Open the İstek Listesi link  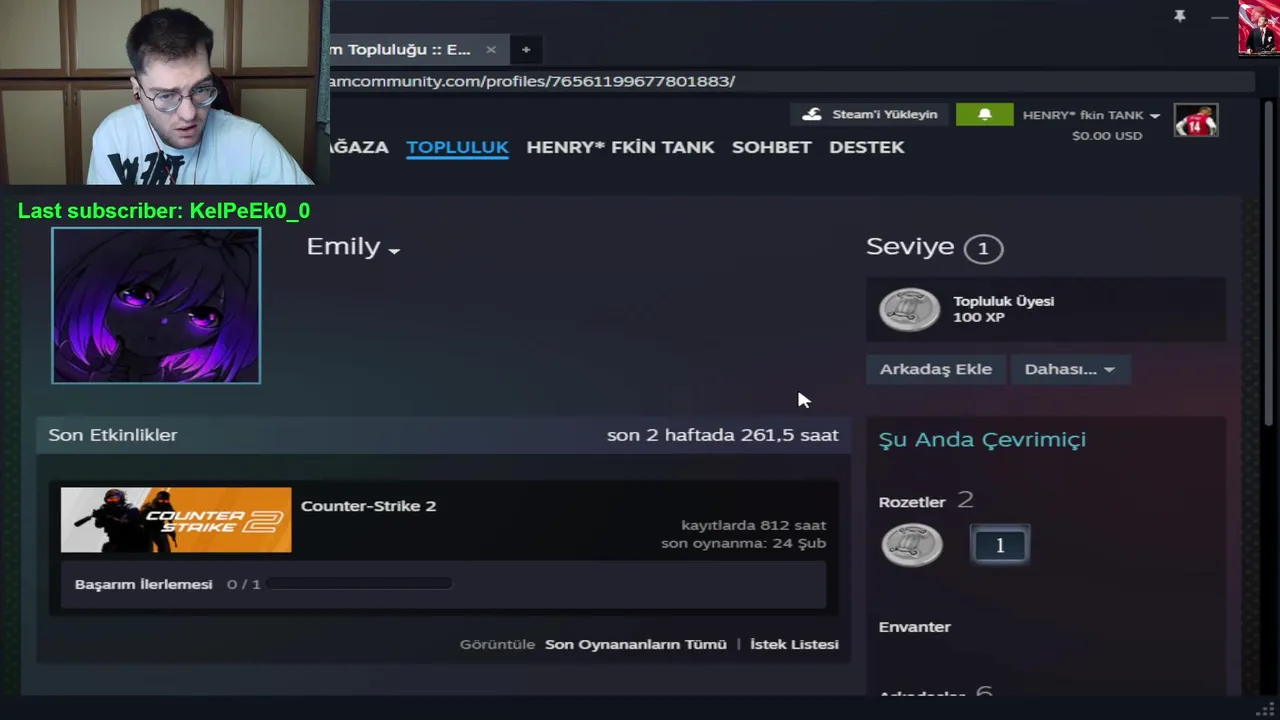click(x=794, y=644)
